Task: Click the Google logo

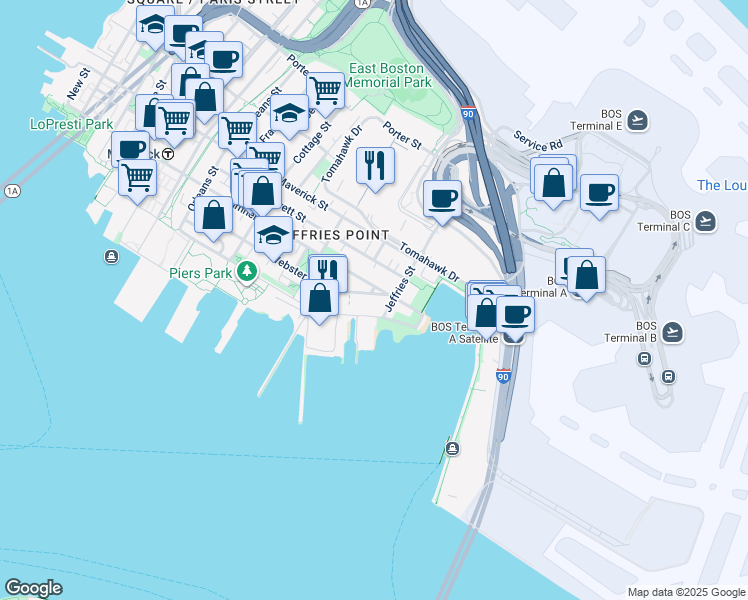Action: [33, 588]
